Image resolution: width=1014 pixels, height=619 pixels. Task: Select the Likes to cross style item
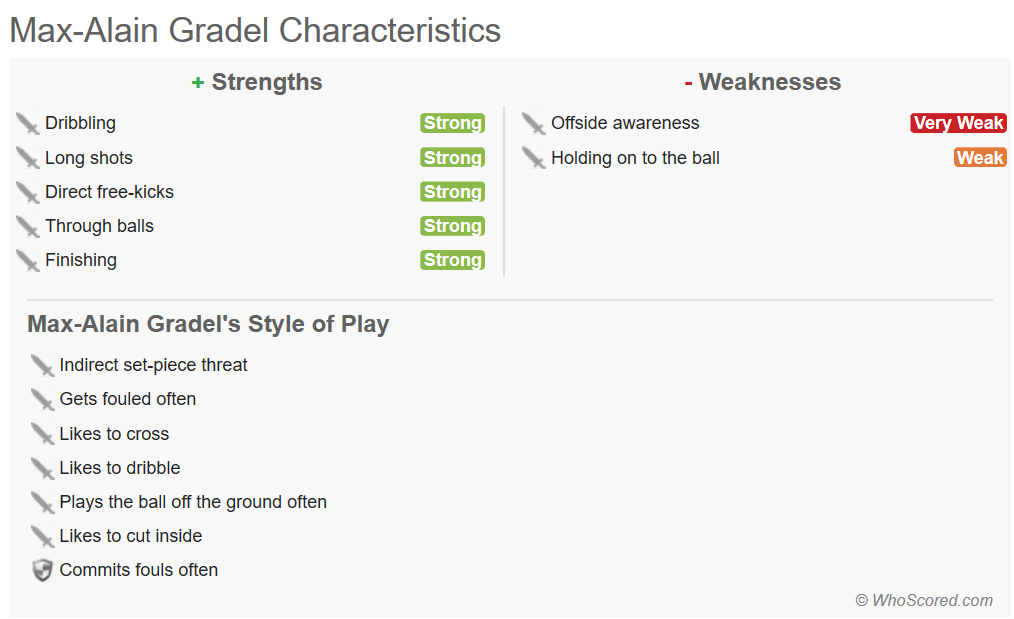114,434
